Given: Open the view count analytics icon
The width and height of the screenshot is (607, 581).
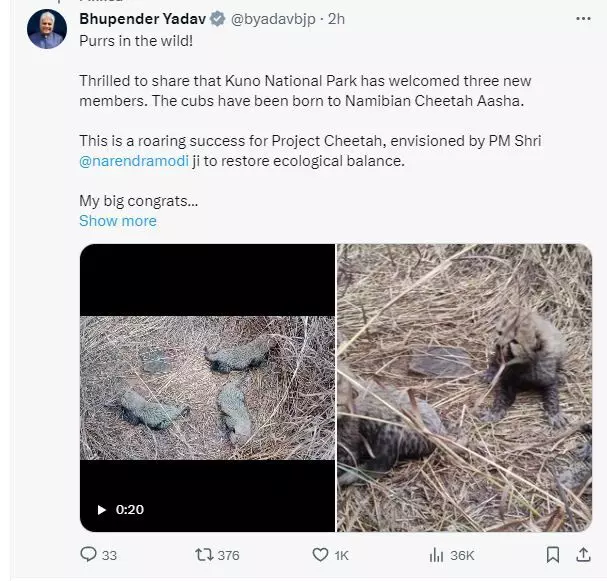Looking at the screenshot, I should (436, 554).
